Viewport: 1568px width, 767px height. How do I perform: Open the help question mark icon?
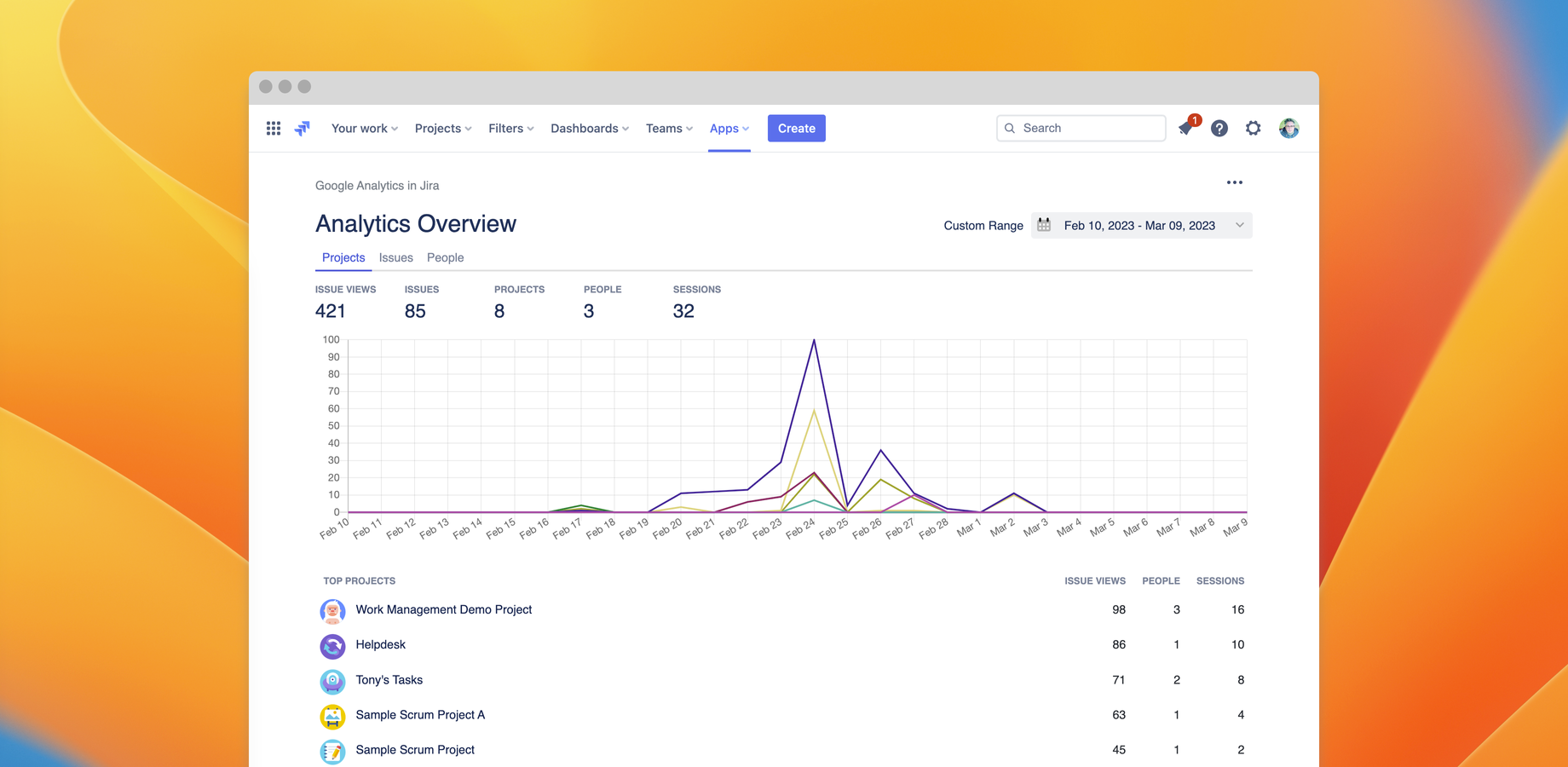coord(1219,129)
